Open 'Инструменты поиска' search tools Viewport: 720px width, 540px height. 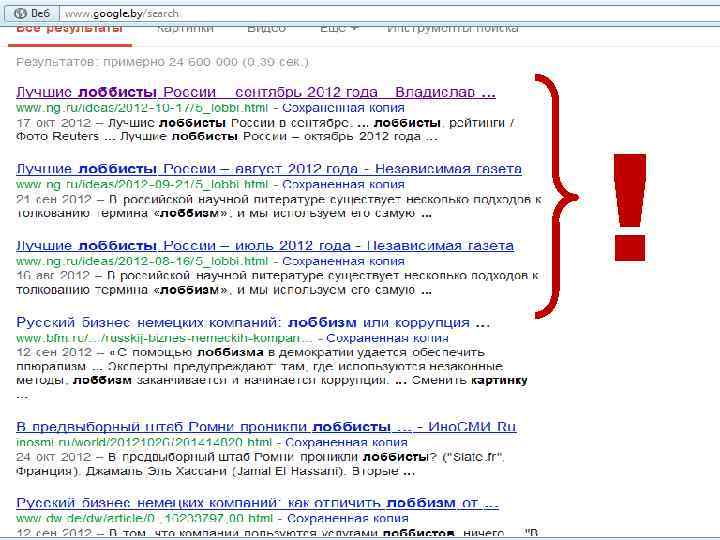(453, 28)
